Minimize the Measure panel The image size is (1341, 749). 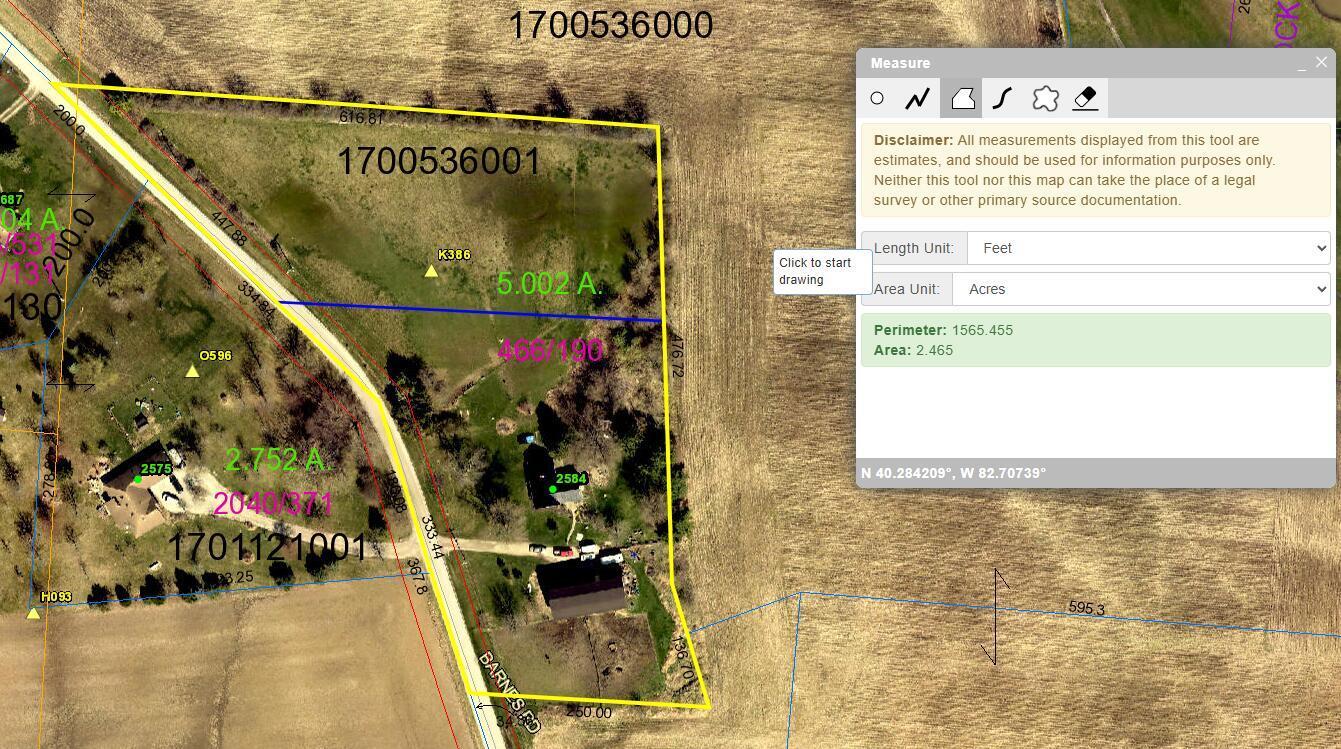pyautogui.click(x=1301, y=64)
